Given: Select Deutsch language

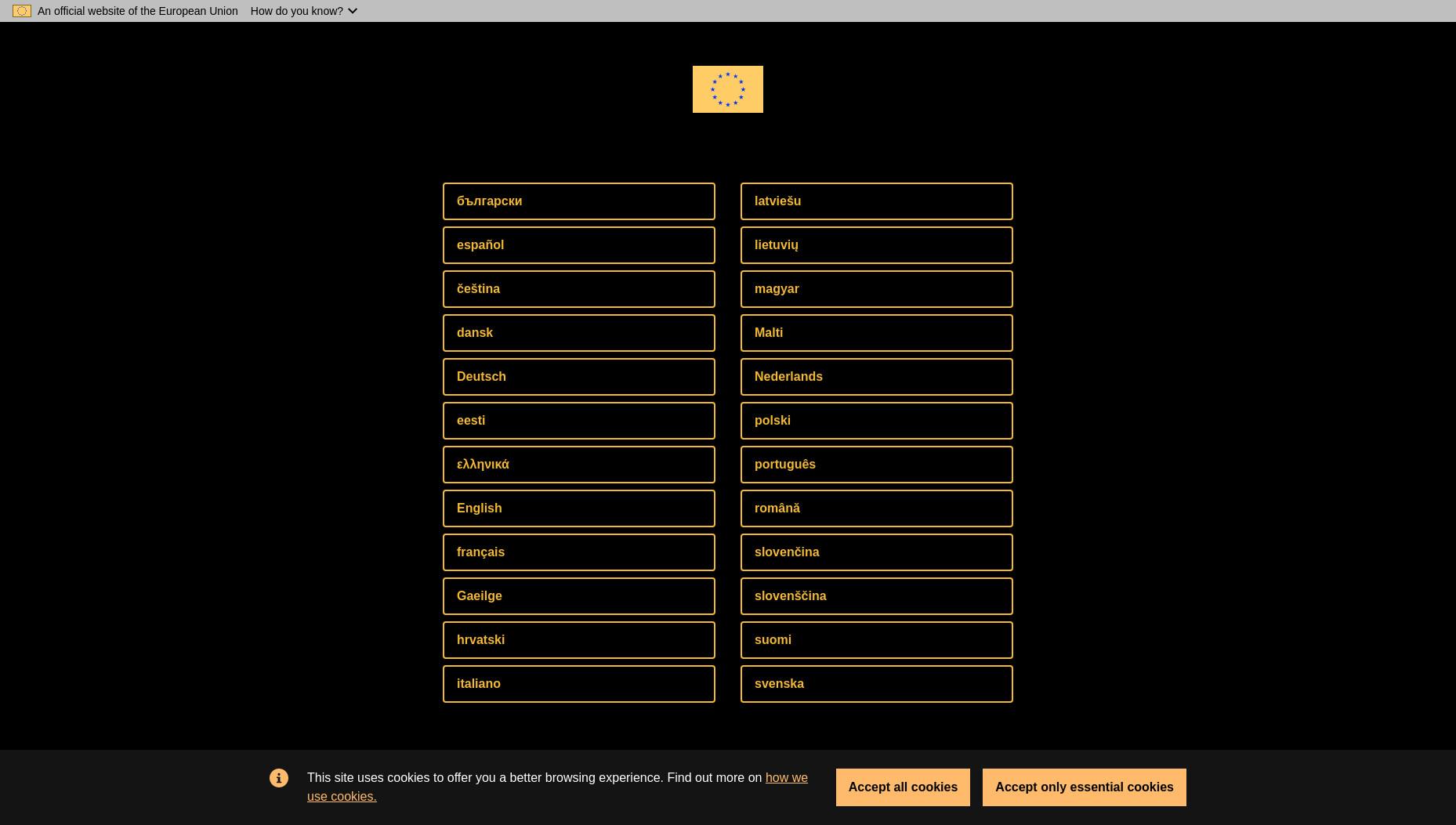Looking at the screenshot, I should [579, 377].
